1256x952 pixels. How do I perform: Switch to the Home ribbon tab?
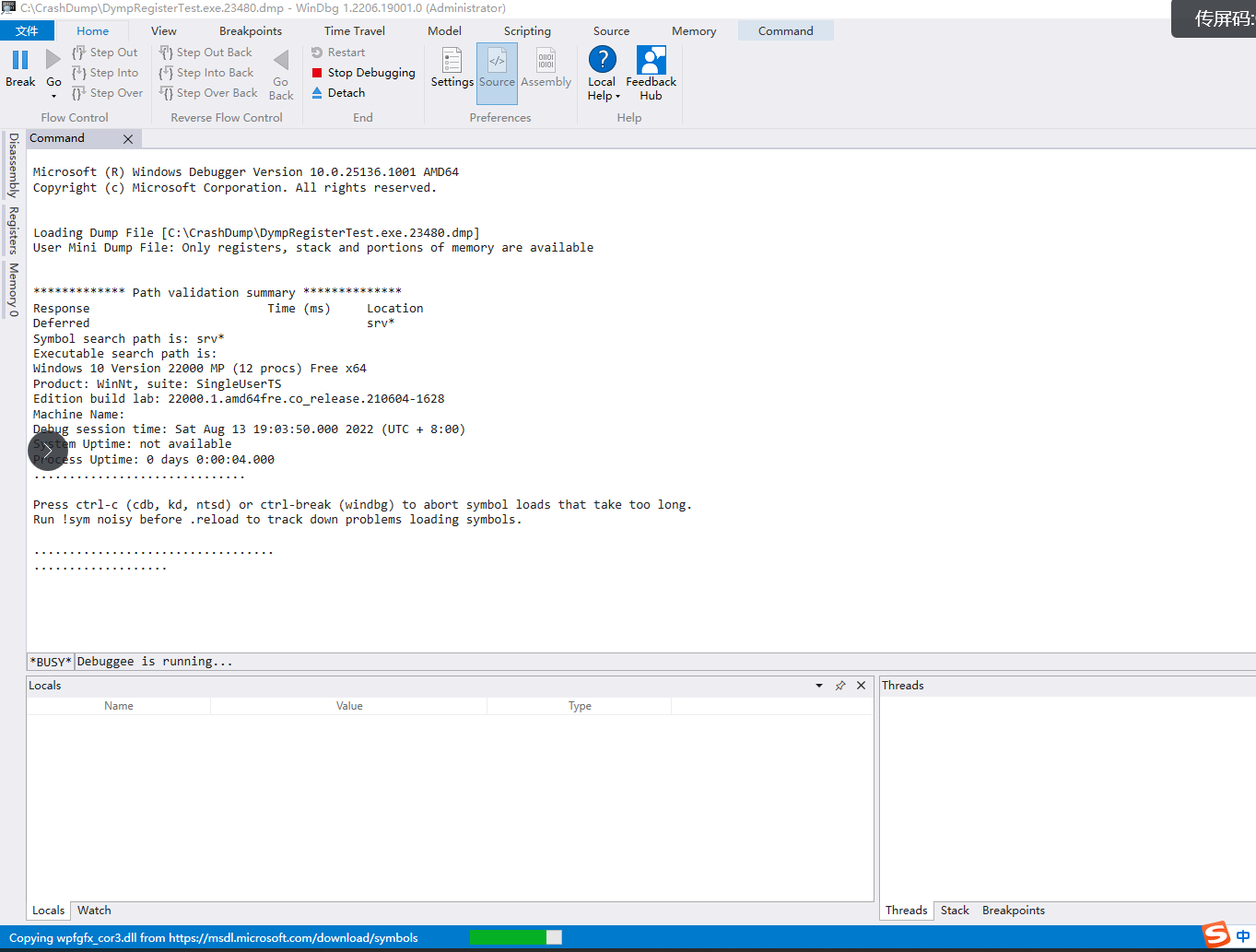[x=92, y=30]
